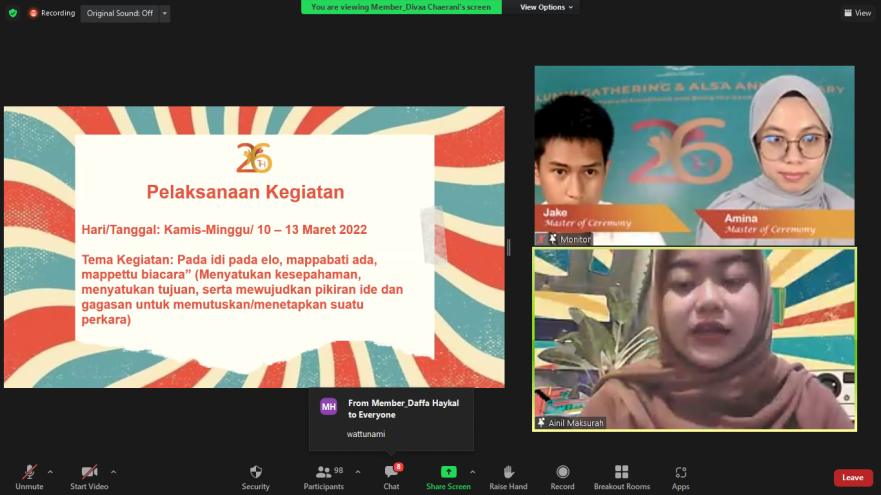
Task: Click the red Leave button
Action: pyautogui.click(x=853, y=478)
